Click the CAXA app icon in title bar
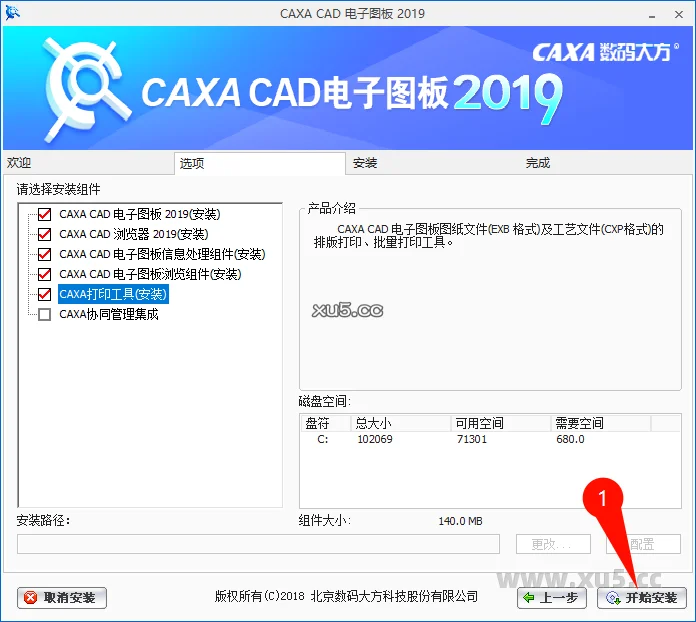696x622 pixels. [x=12, y=12]
